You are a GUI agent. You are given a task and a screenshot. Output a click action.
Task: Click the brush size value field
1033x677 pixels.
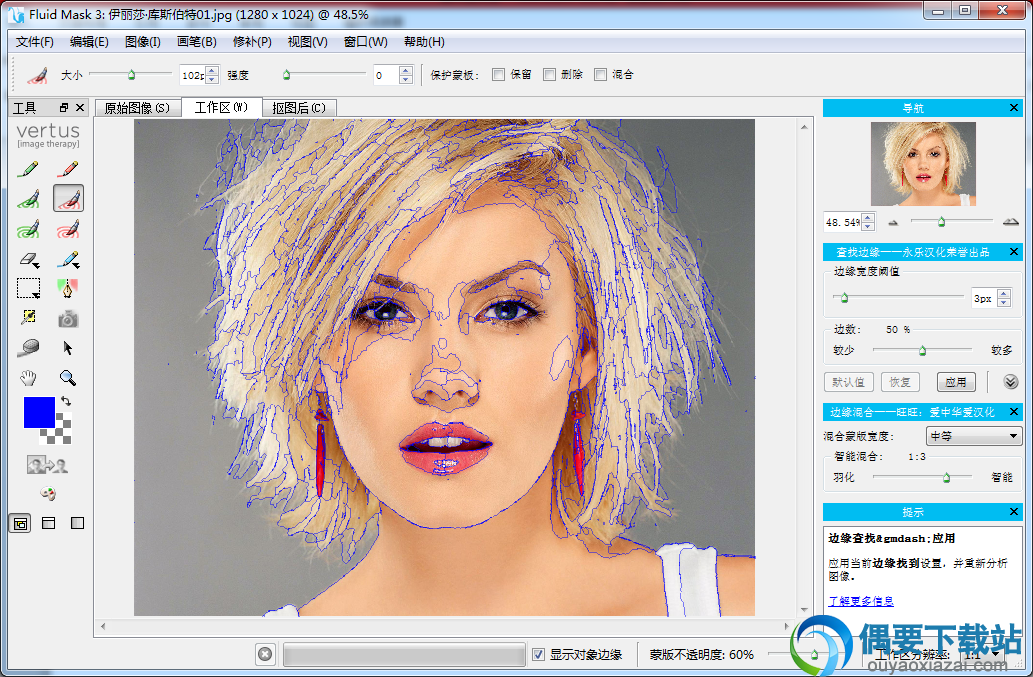[192, 75]
